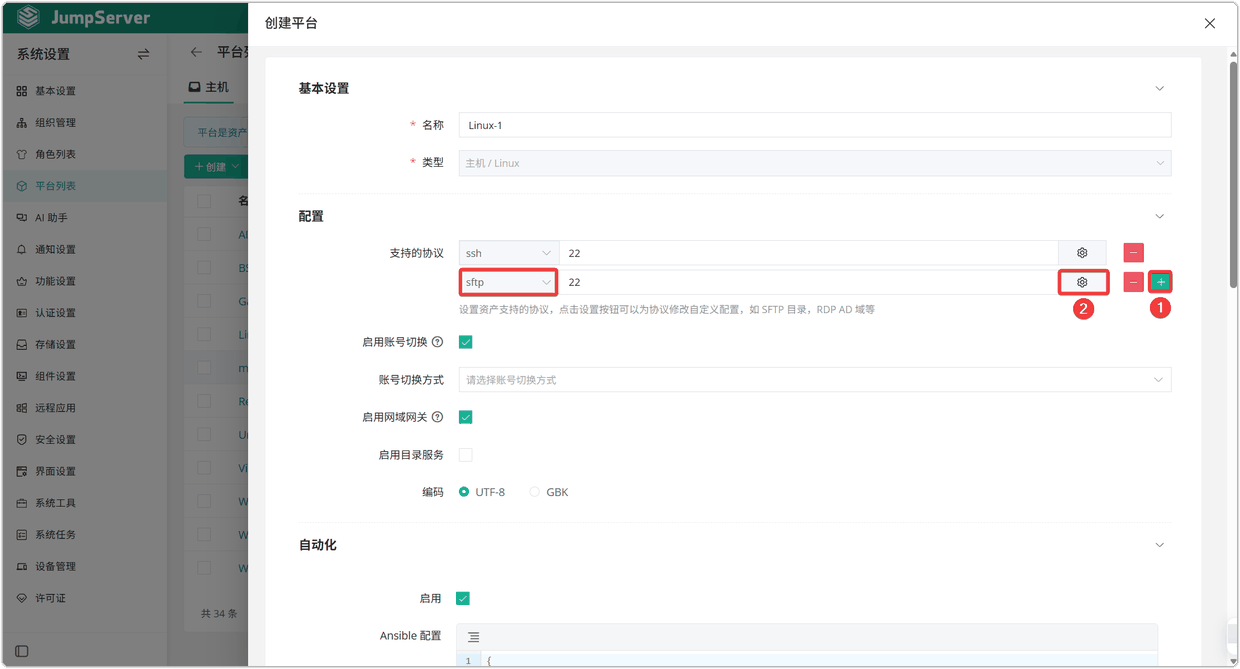Show help for 启用网域网关

point(437,417)
